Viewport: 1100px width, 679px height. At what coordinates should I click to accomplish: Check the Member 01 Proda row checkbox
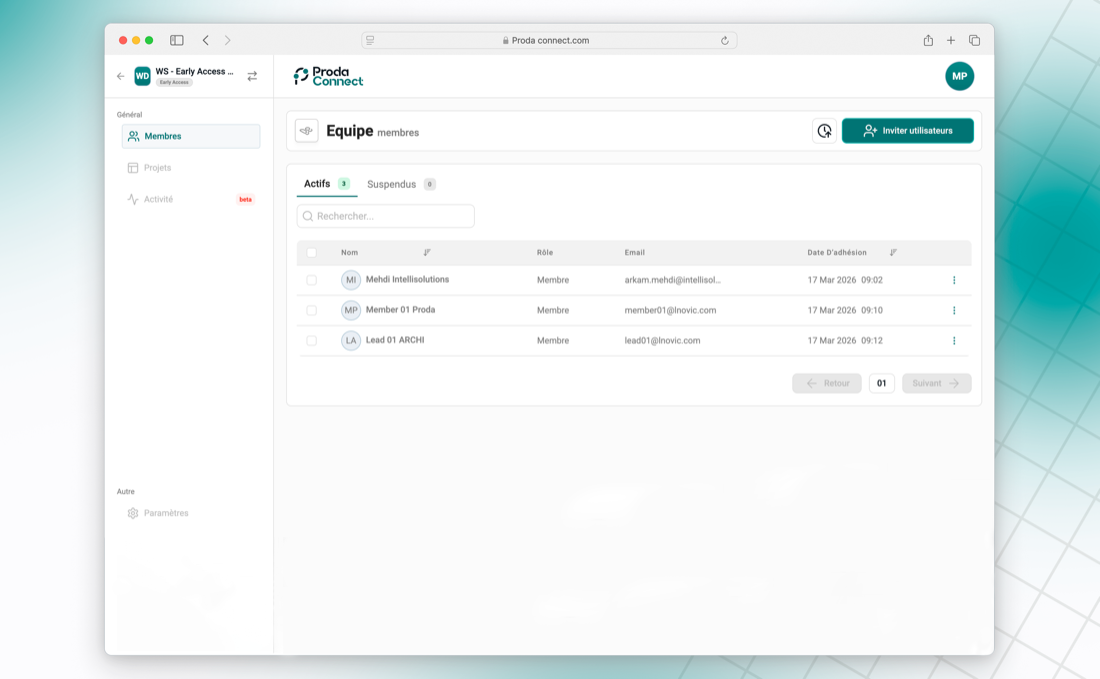click(x=311, y=310)
